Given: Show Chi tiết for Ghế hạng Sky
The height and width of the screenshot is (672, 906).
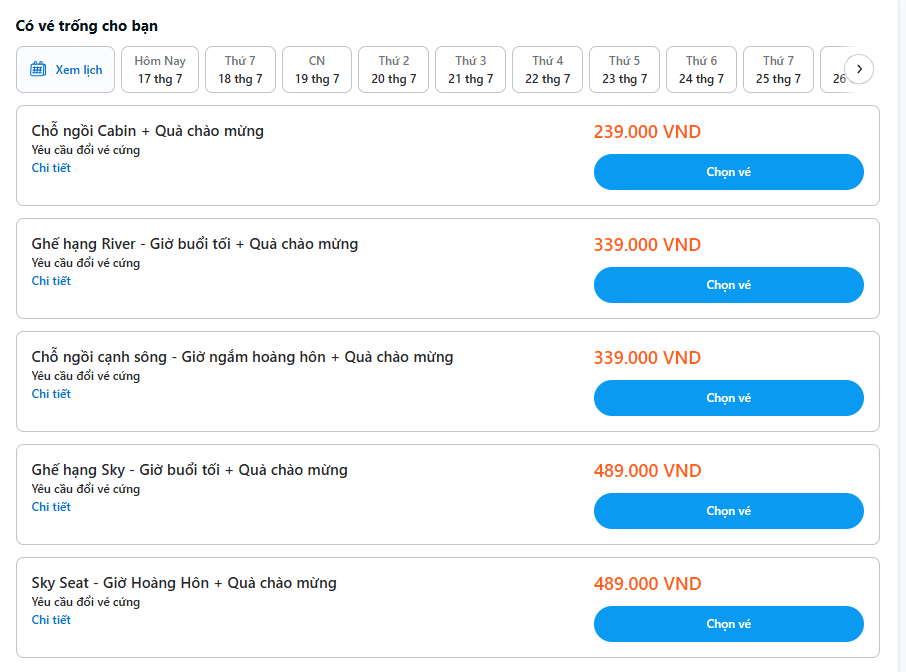Looking at the screenshot, I should tap(51, 507).
